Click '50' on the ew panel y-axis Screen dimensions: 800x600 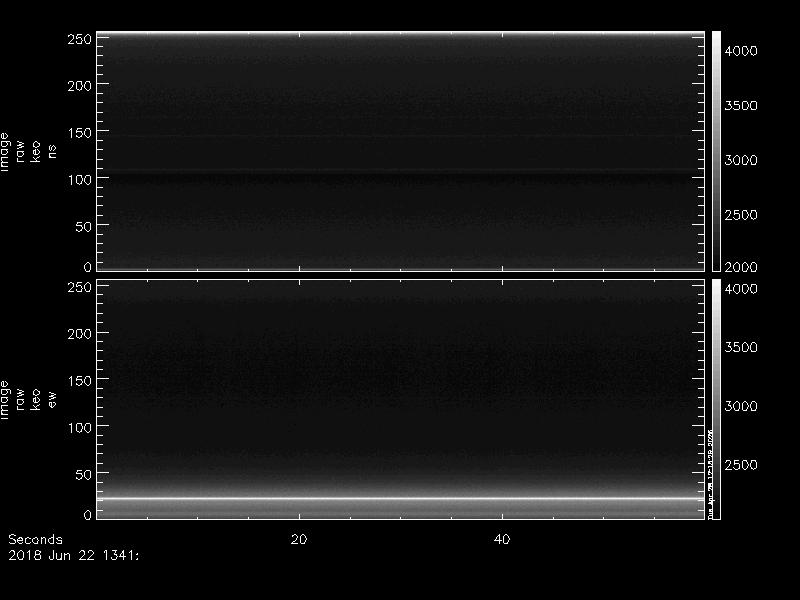tap(84, 474)
